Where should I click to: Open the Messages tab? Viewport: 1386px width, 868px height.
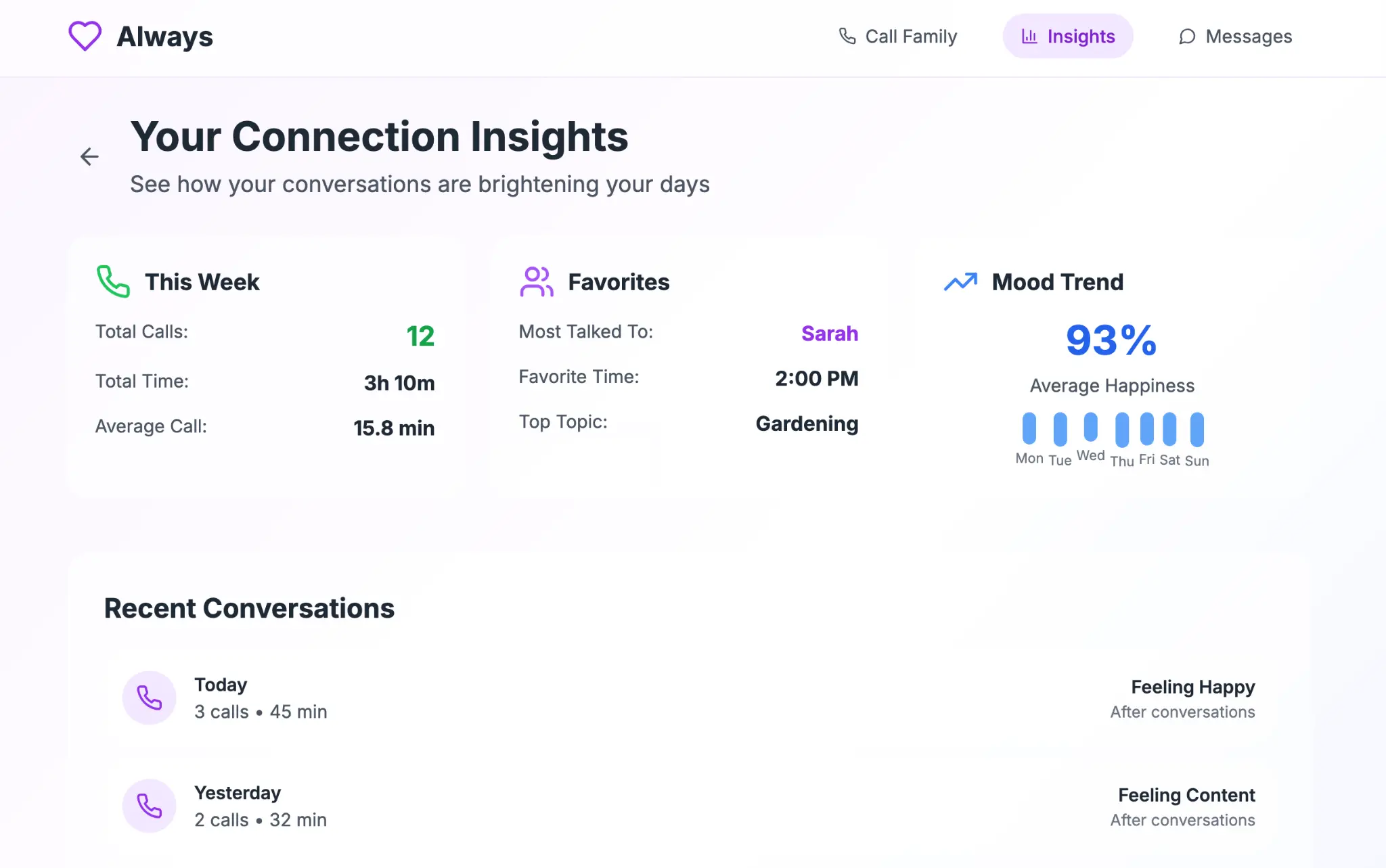1235,36
